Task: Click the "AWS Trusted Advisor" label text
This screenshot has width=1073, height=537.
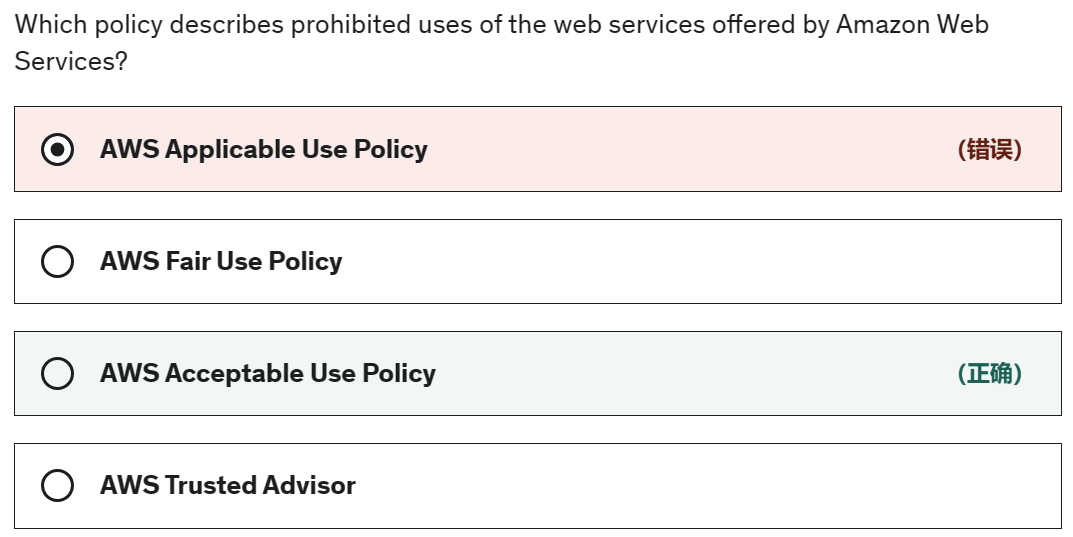Action: tap(227, 486)
